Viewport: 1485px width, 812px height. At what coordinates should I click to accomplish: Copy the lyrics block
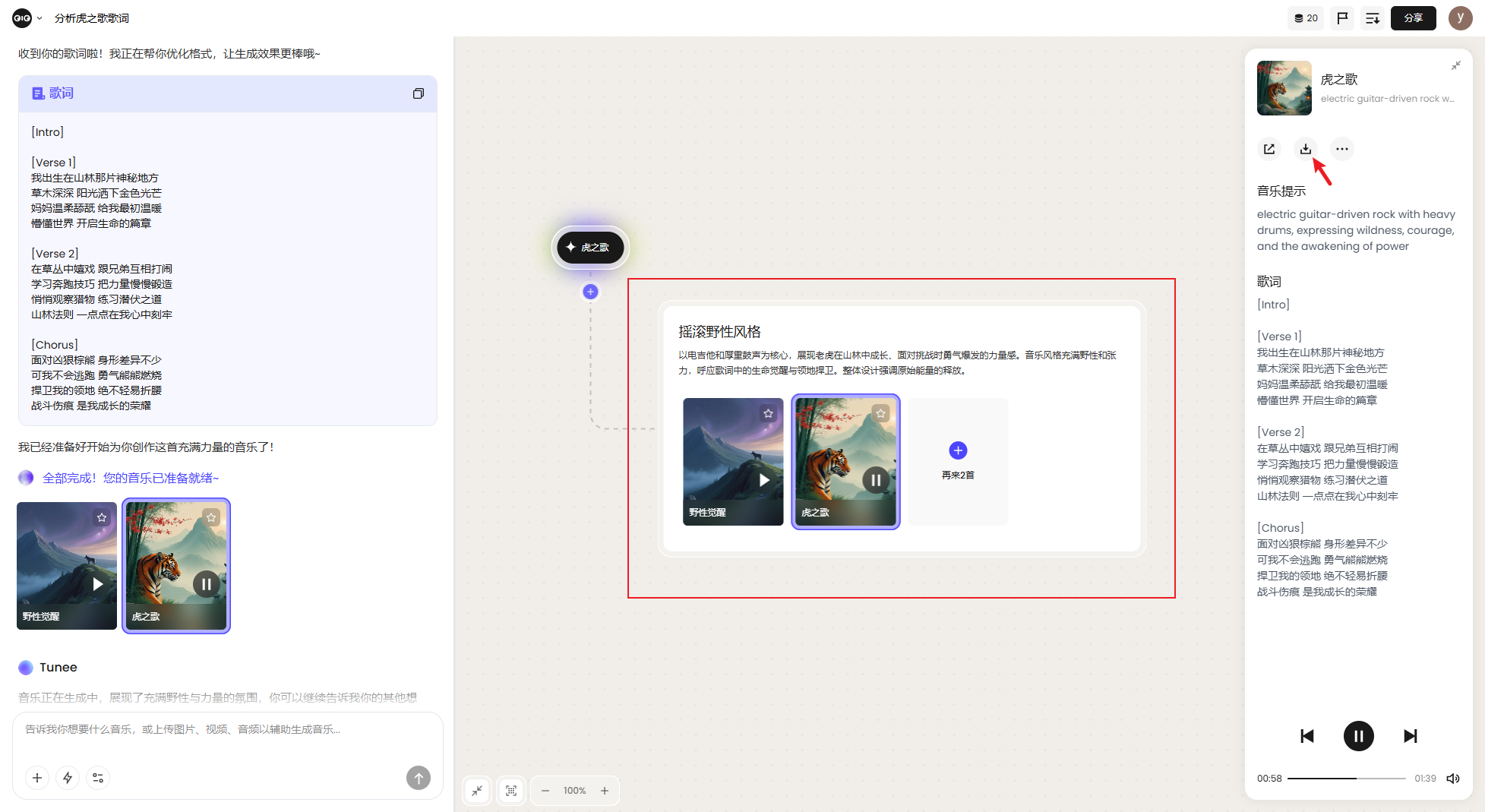click(x=418, y=93)
